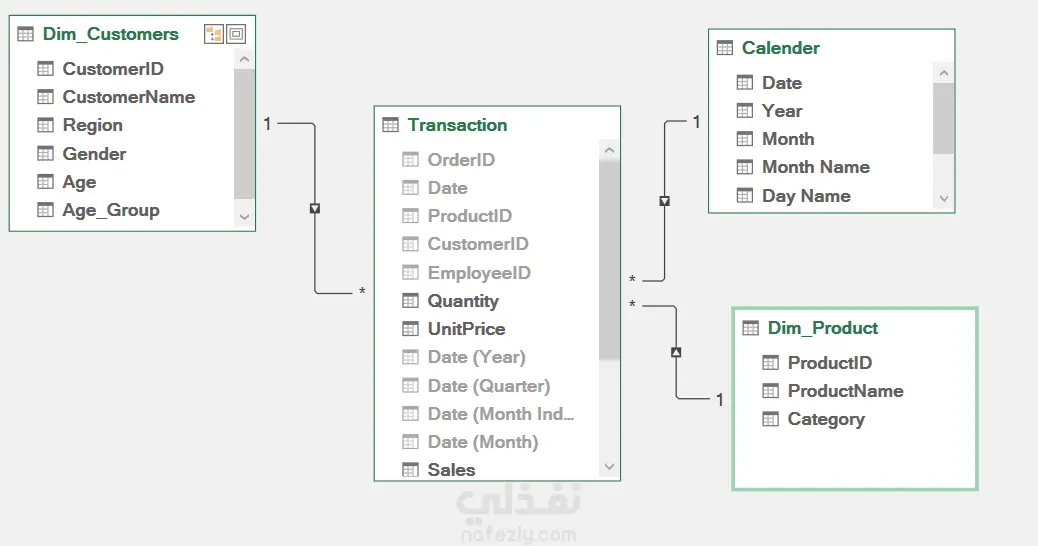Click the scroll-up arrow in the Transaction table

coord(609,150)
